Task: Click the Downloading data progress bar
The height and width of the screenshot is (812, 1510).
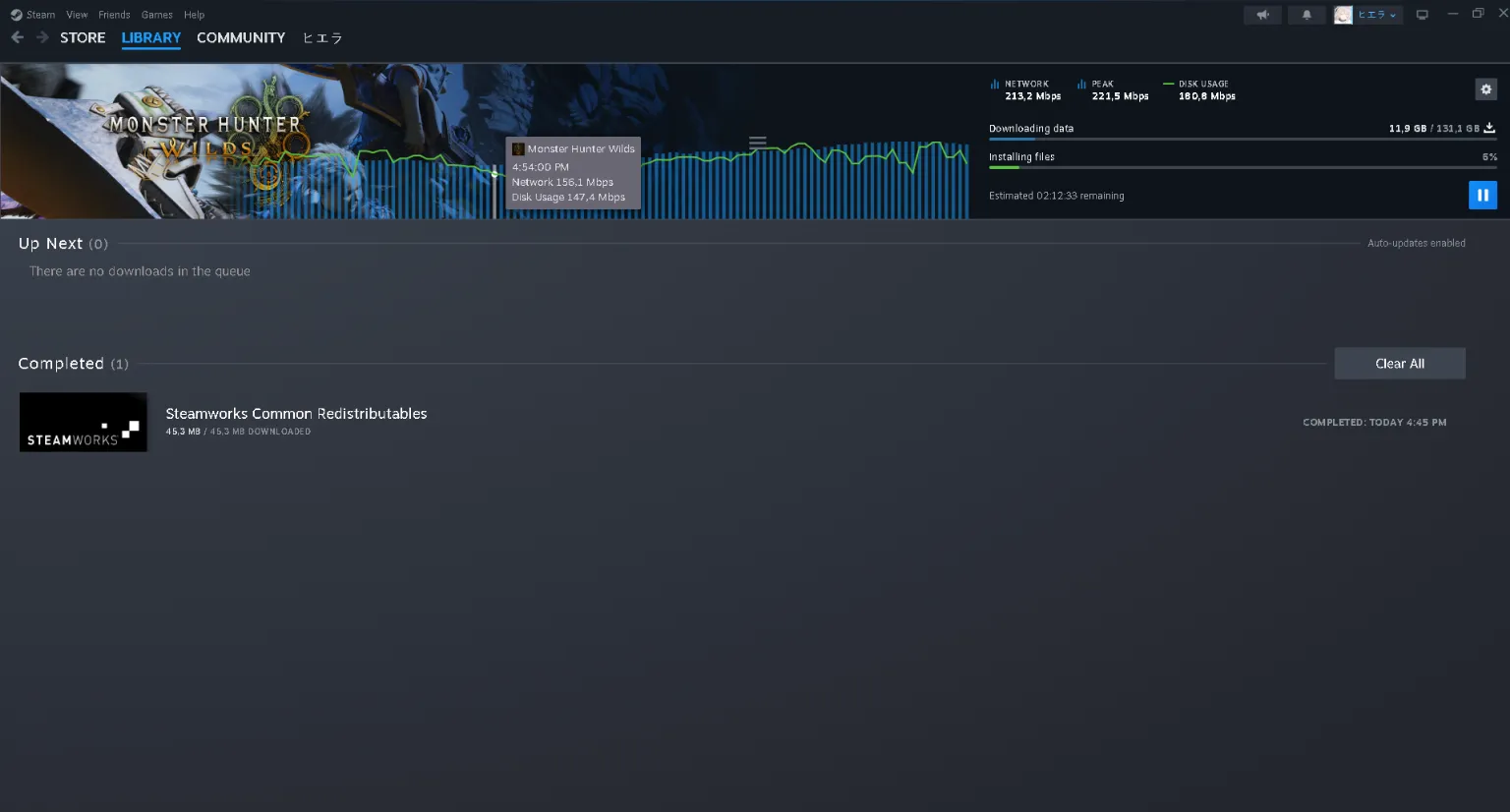Action: coord(1243,140)
